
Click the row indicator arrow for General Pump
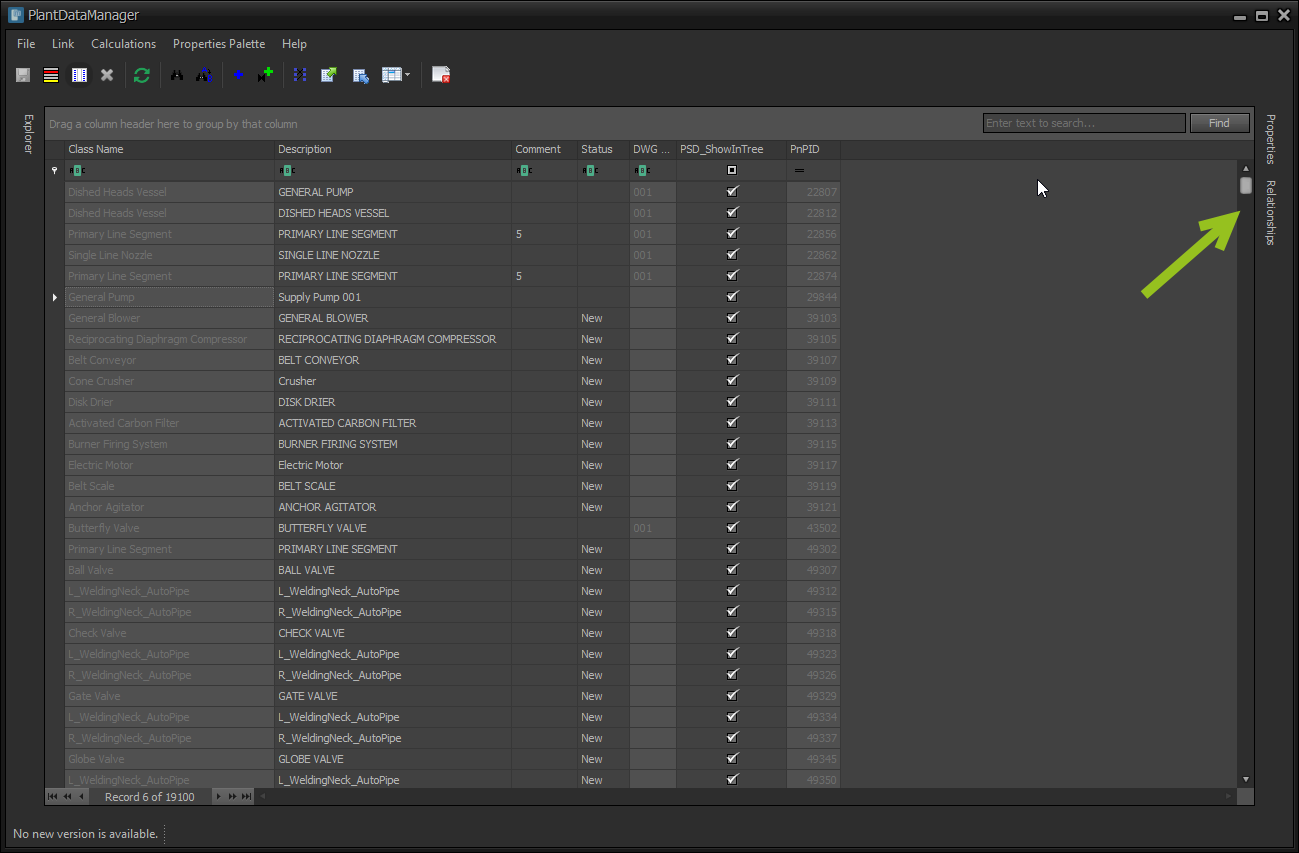pos(55,297)
